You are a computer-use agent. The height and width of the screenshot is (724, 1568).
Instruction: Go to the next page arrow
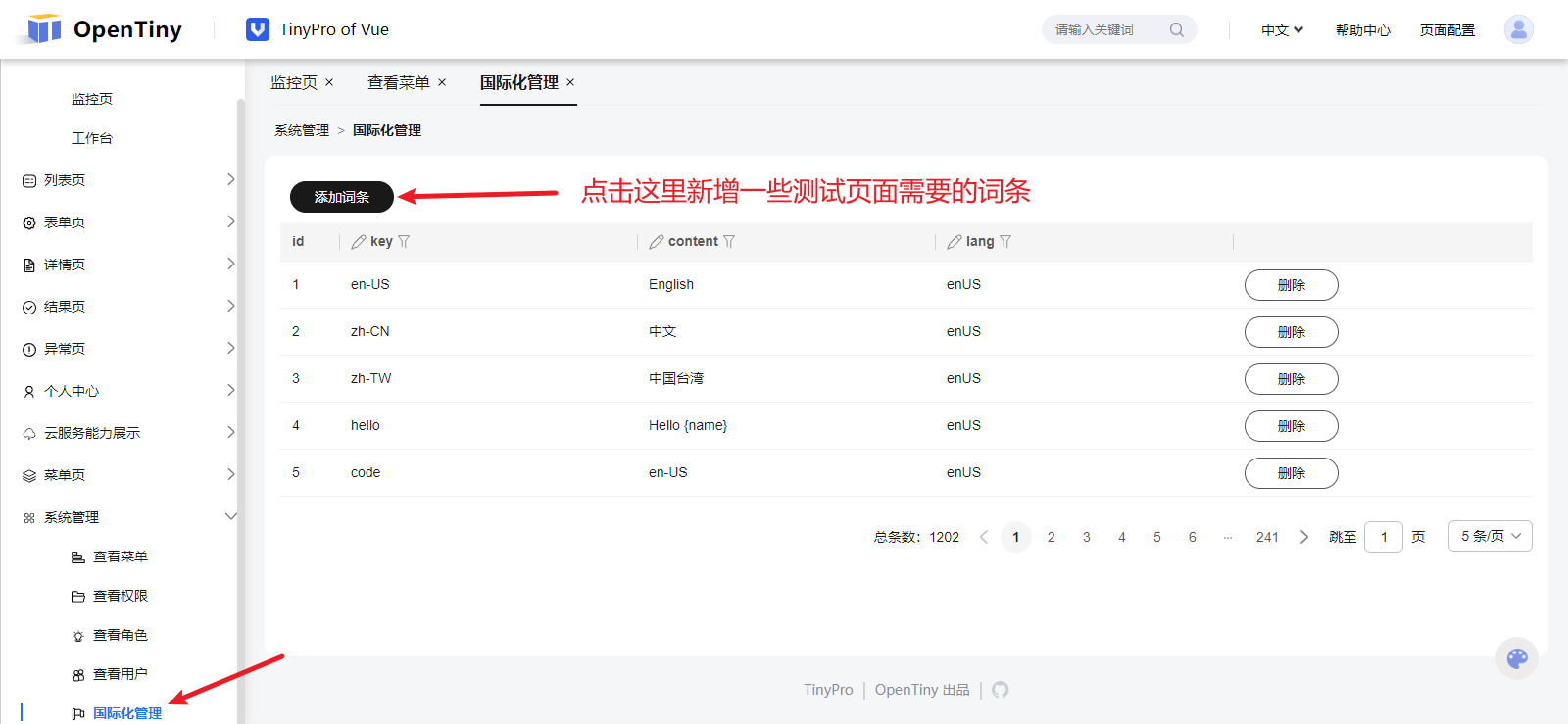point(1304,537)
